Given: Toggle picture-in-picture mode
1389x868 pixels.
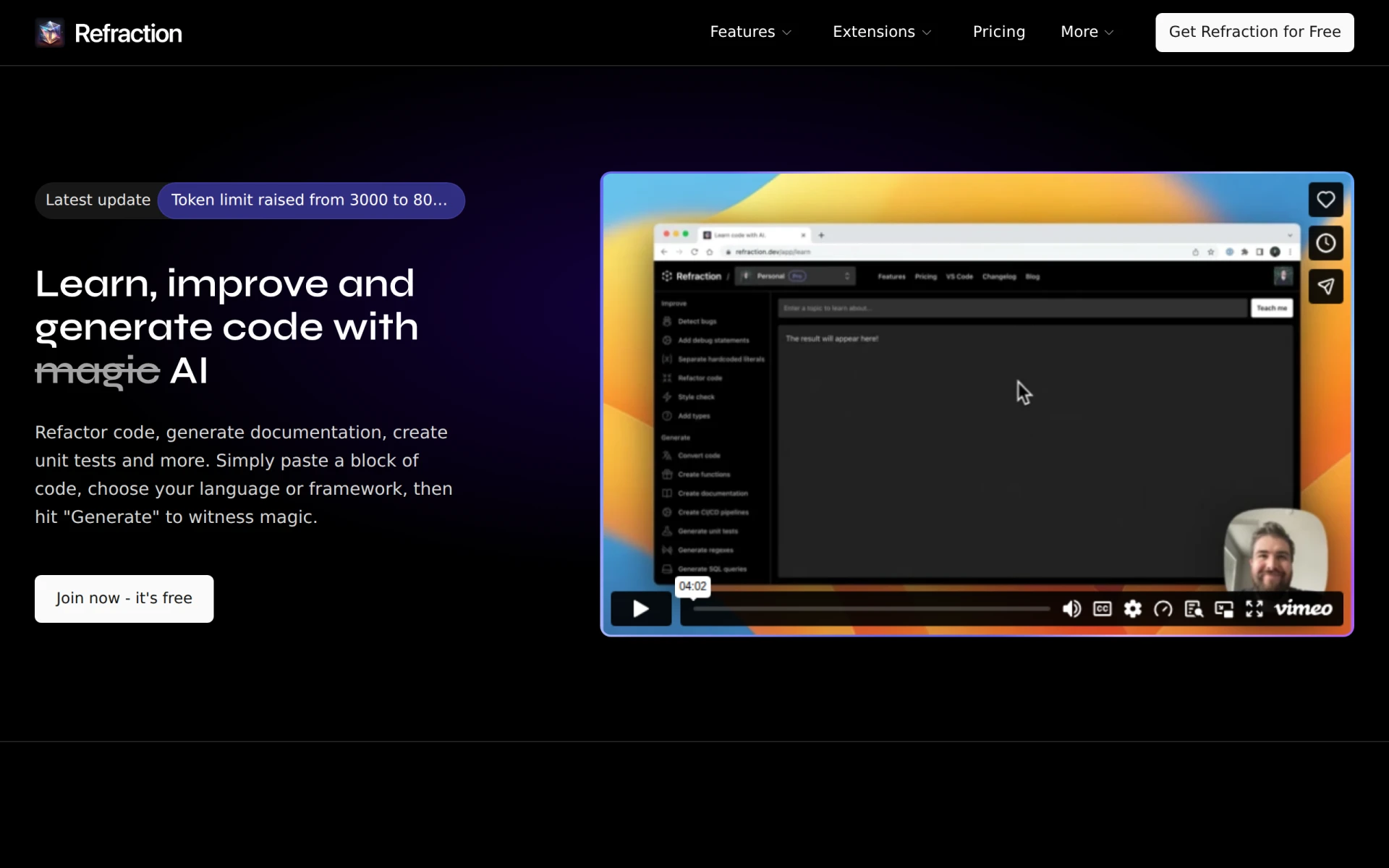Looking at the screenshot, I should click(x=1224, y=609).
